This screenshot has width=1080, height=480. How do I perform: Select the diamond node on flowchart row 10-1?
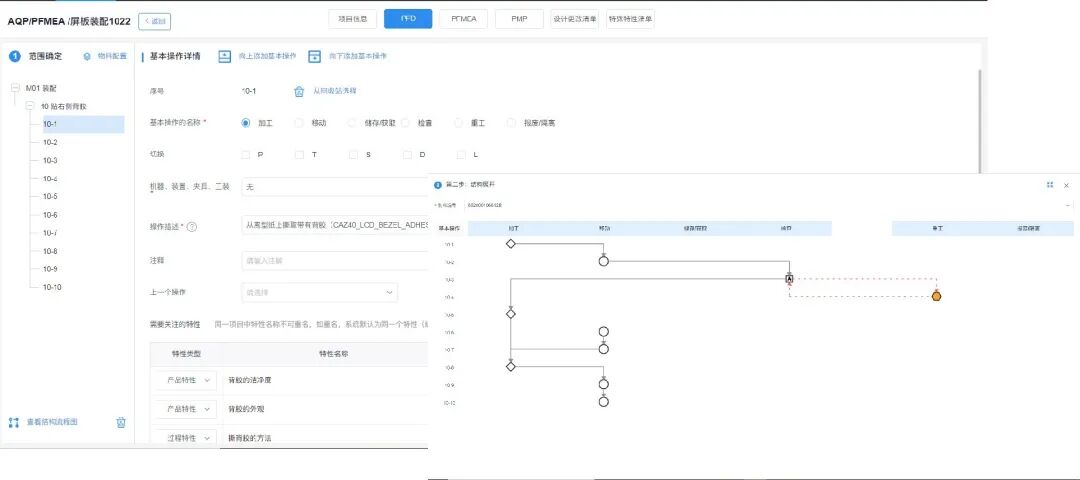pyautogui.click(x=510, y=244)
